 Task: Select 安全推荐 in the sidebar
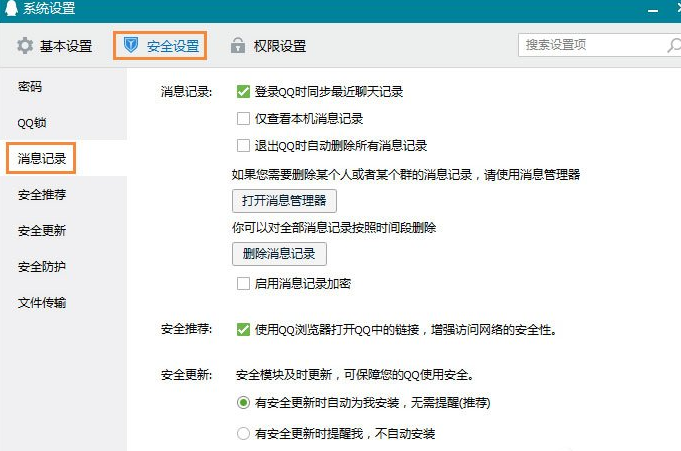click(42, 194)
